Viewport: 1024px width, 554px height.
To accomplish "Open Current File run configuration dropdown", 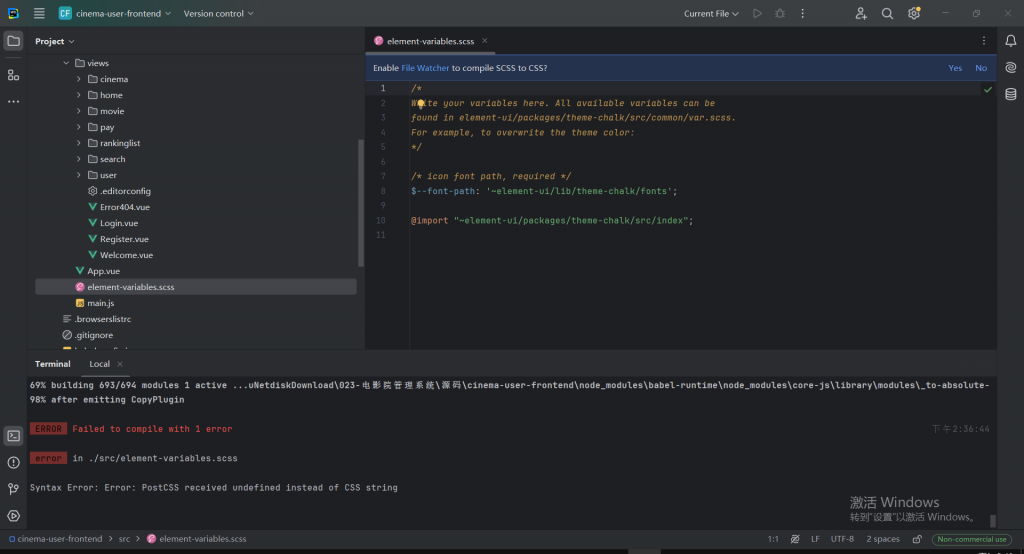I will [711, 13].
